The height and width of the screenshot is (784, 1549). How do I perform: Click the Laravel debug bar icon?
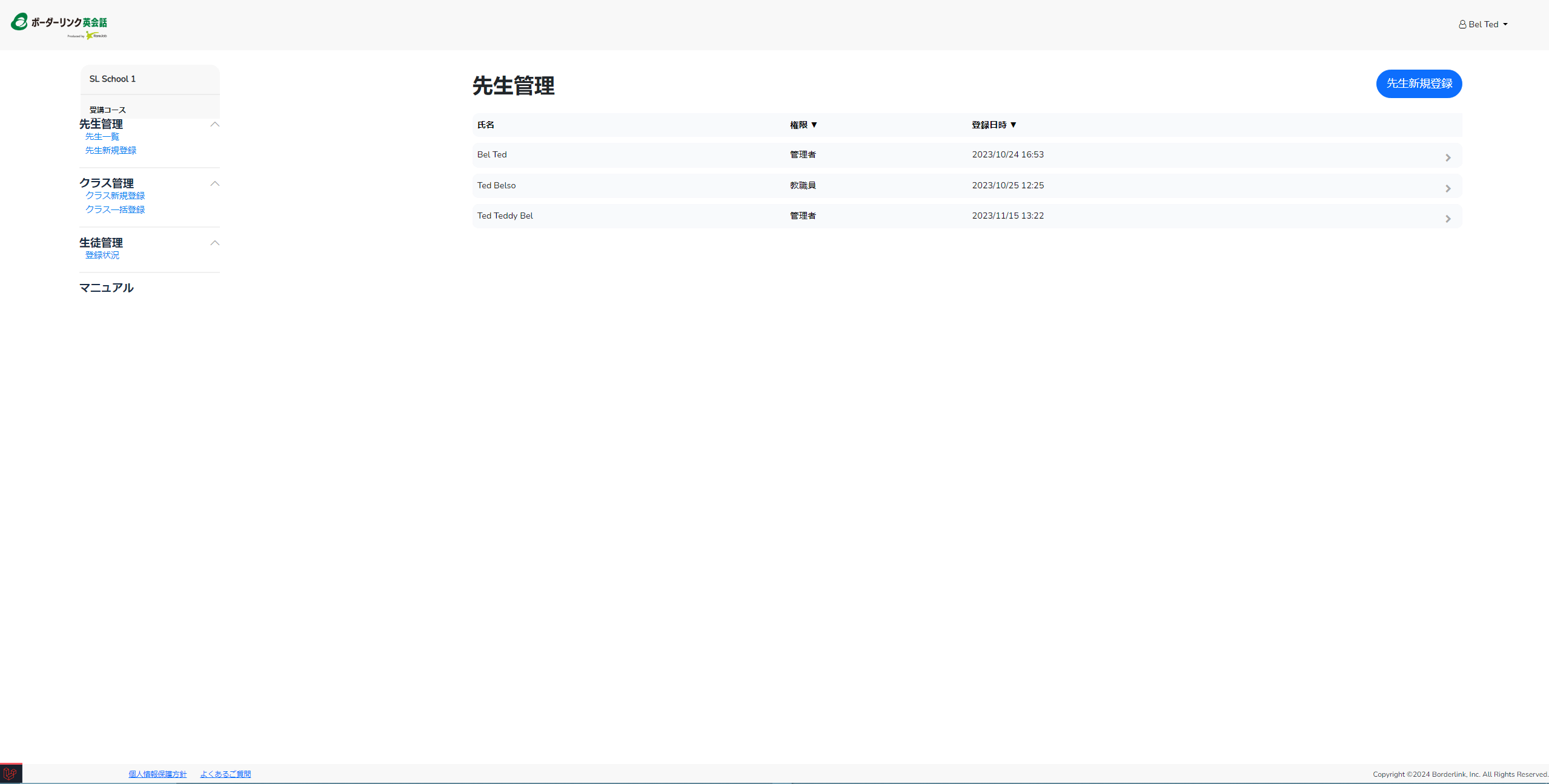pos(10,774)
